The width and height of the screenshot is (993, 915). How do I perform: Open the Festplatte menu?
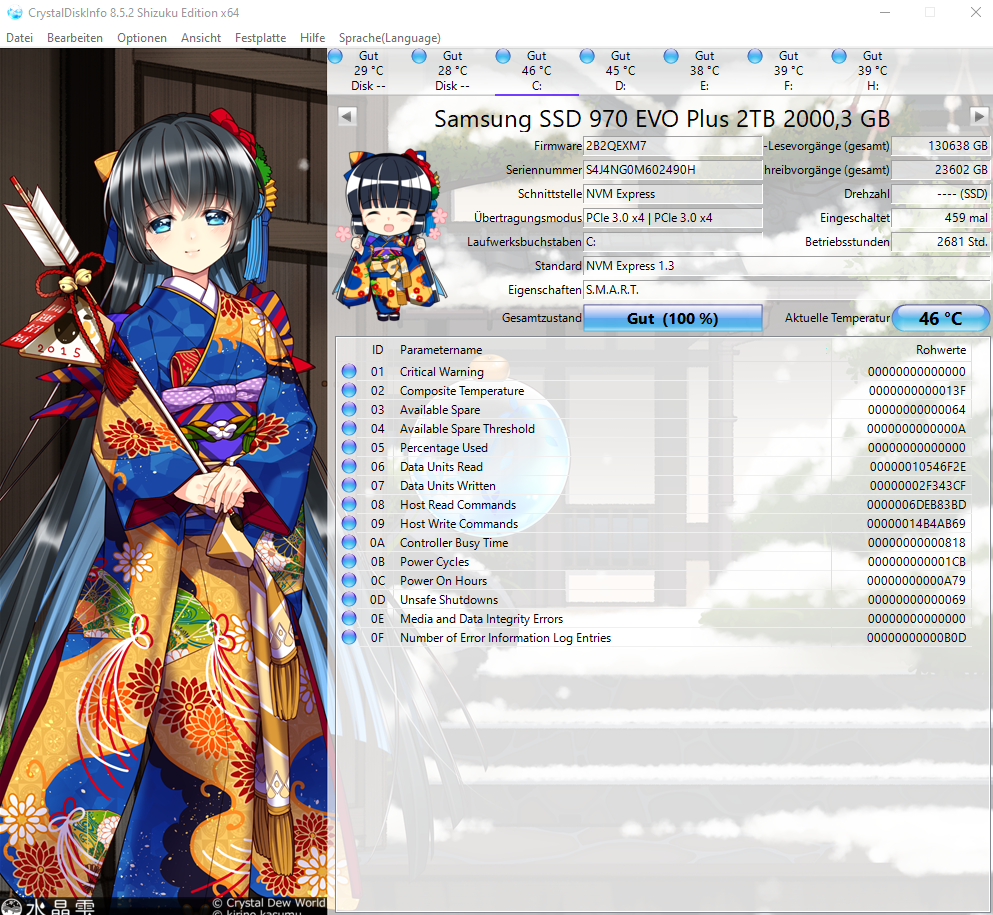click(260, 37)
